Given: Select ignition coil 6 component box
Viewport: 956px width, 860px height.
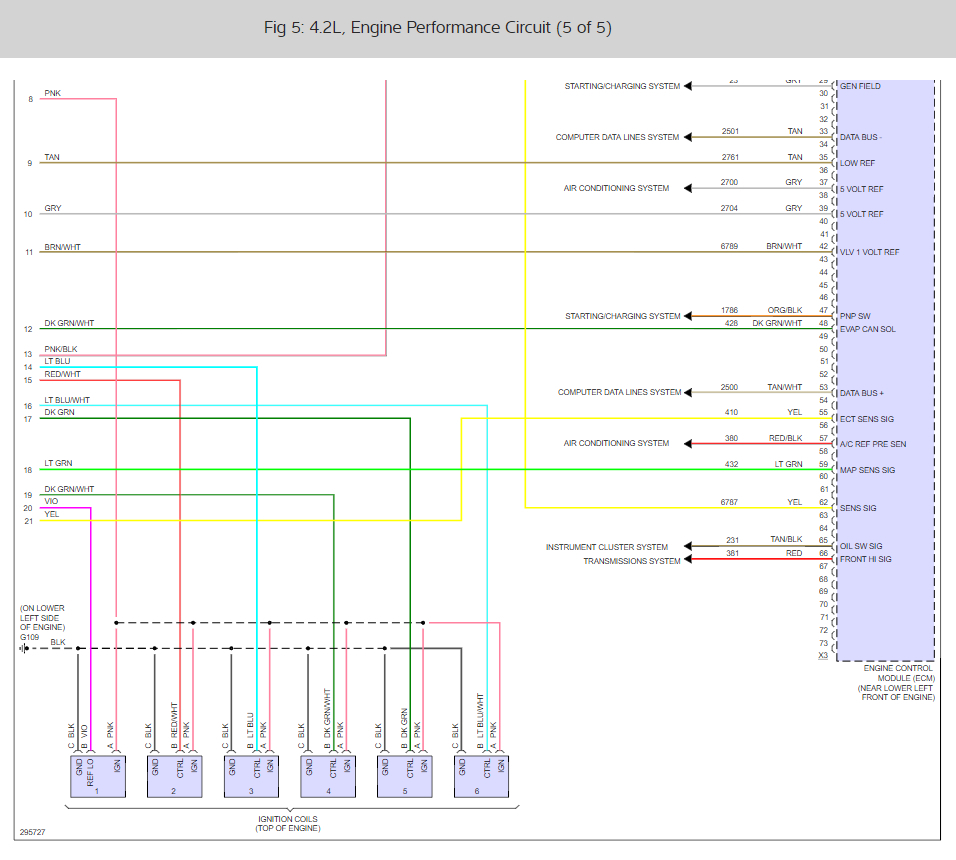Looking at the screenshot, I should point(482,776).
